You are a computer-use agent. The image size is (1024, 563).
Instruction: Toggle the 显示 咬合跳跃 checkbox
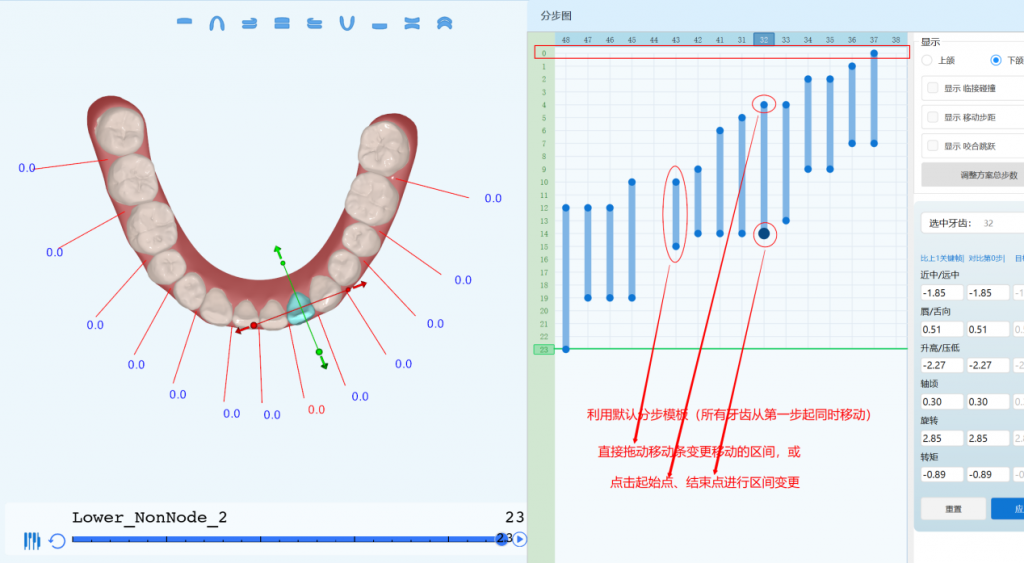933,146
